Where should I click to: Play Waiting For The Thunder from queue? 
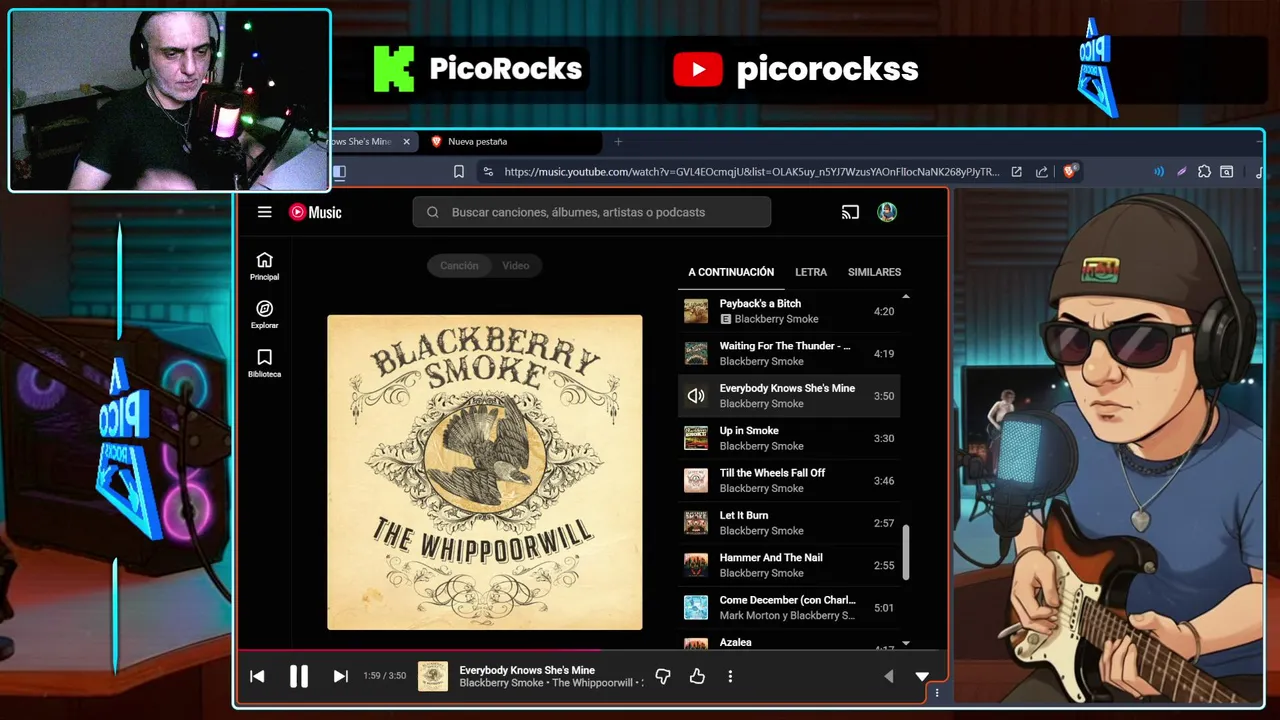(789, 353)
